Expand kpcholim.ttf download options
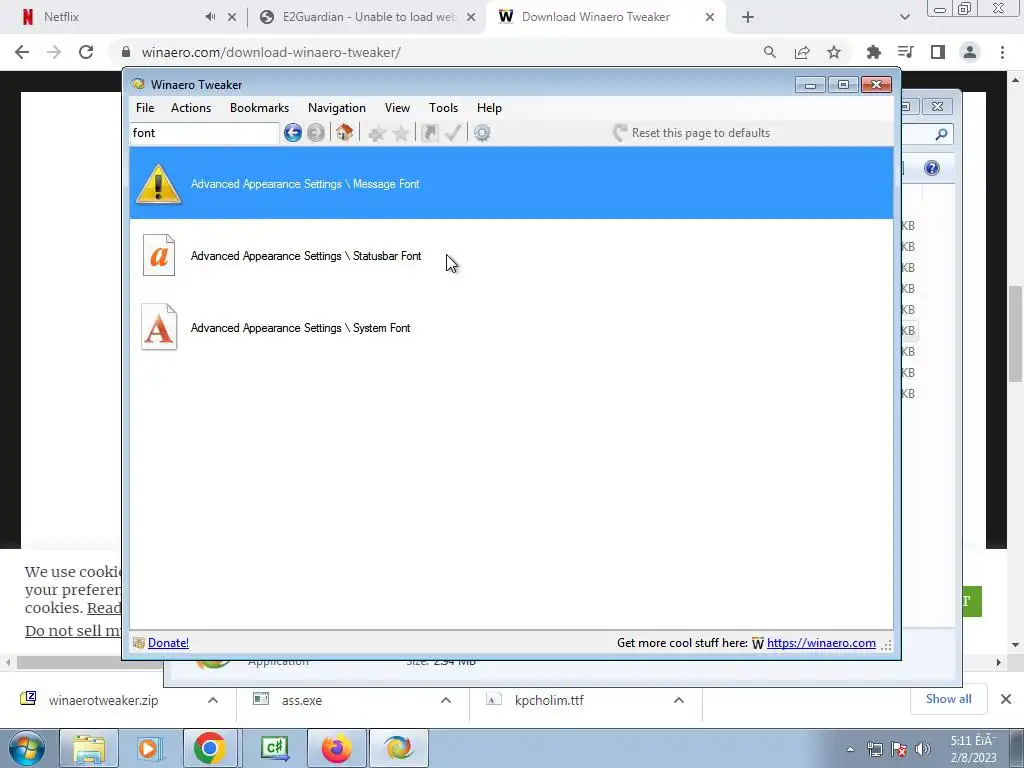The image size is (1024, 768). click(x=679, y=700)
